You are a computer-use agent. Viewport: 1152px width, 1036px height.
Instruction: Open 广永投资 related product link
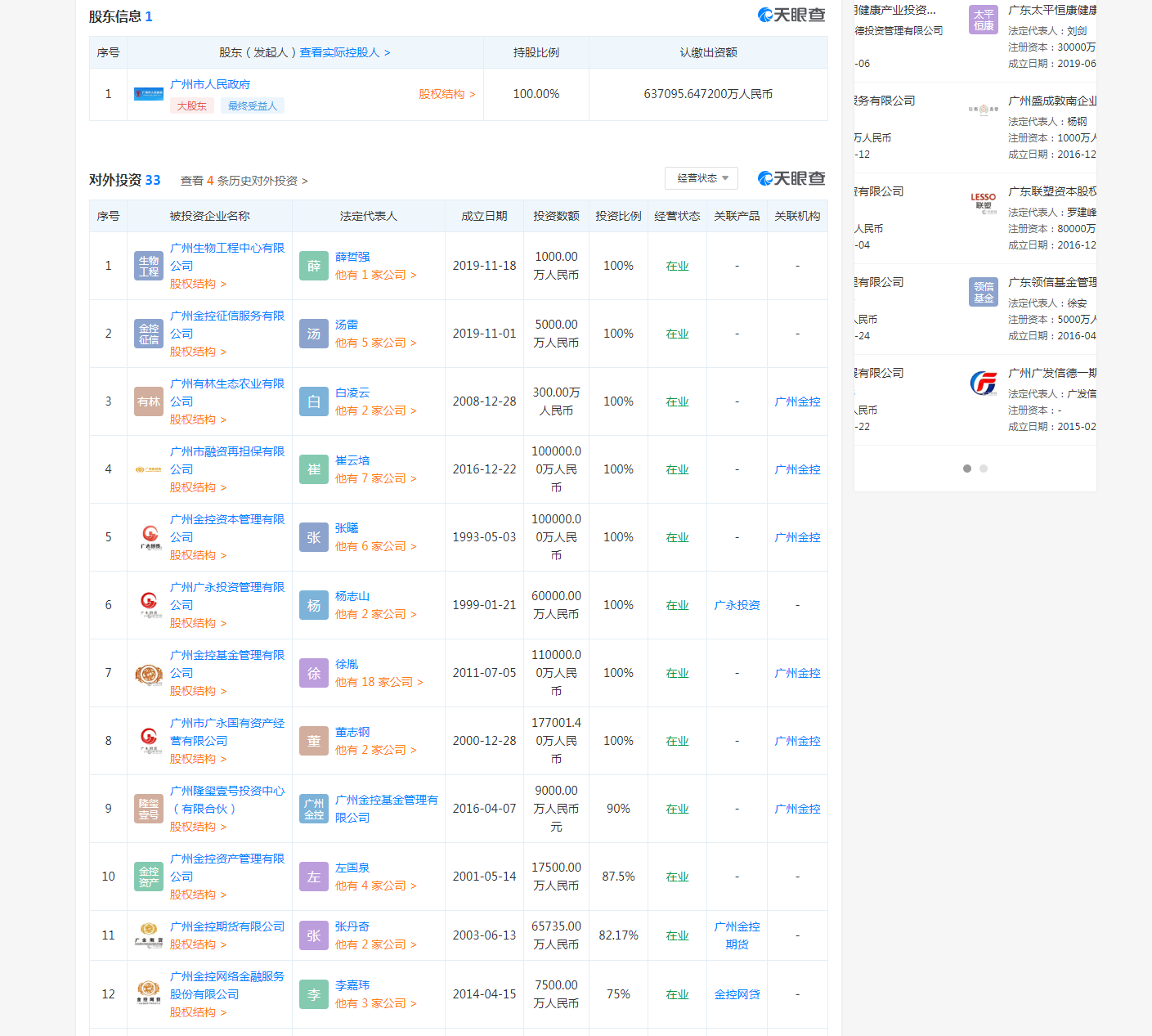pyautogui.click(x=737, y=605)
